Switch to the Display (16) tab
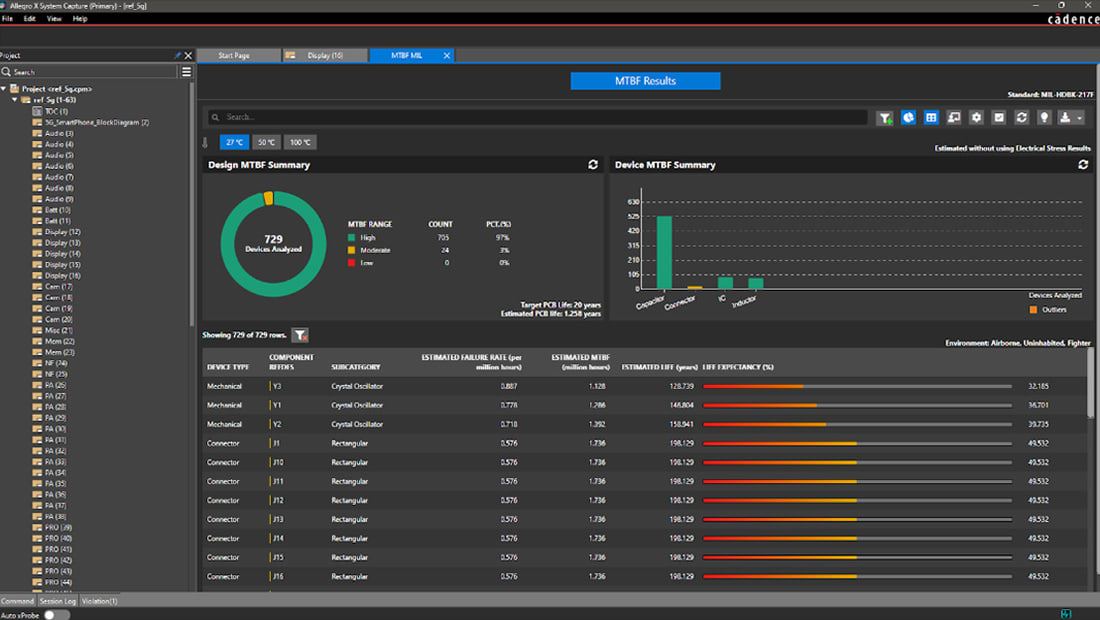1100x620 pixels. click(326, 55)
